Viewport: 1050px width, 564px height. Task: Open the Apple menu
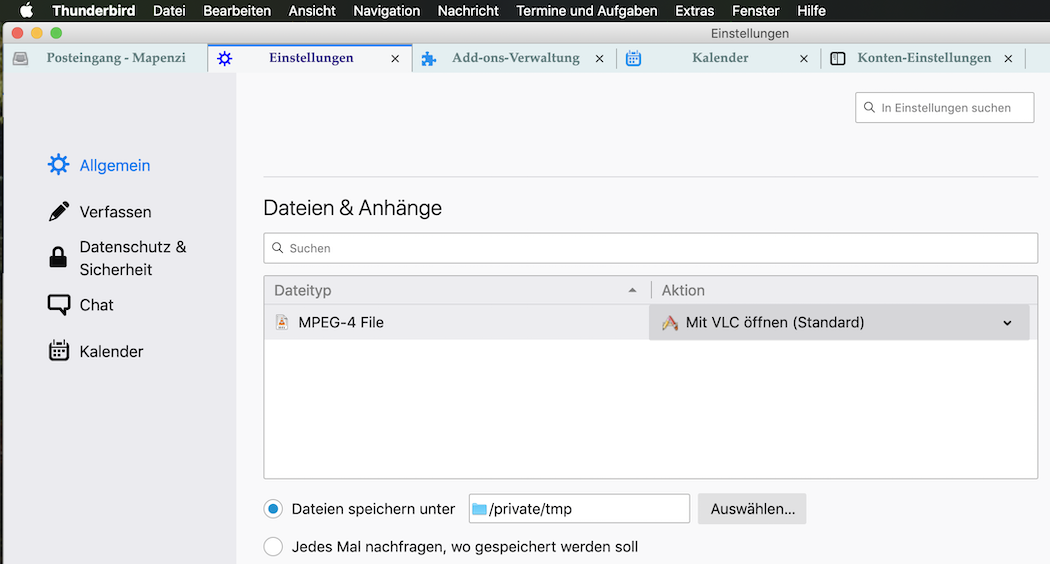coord(26,11)
